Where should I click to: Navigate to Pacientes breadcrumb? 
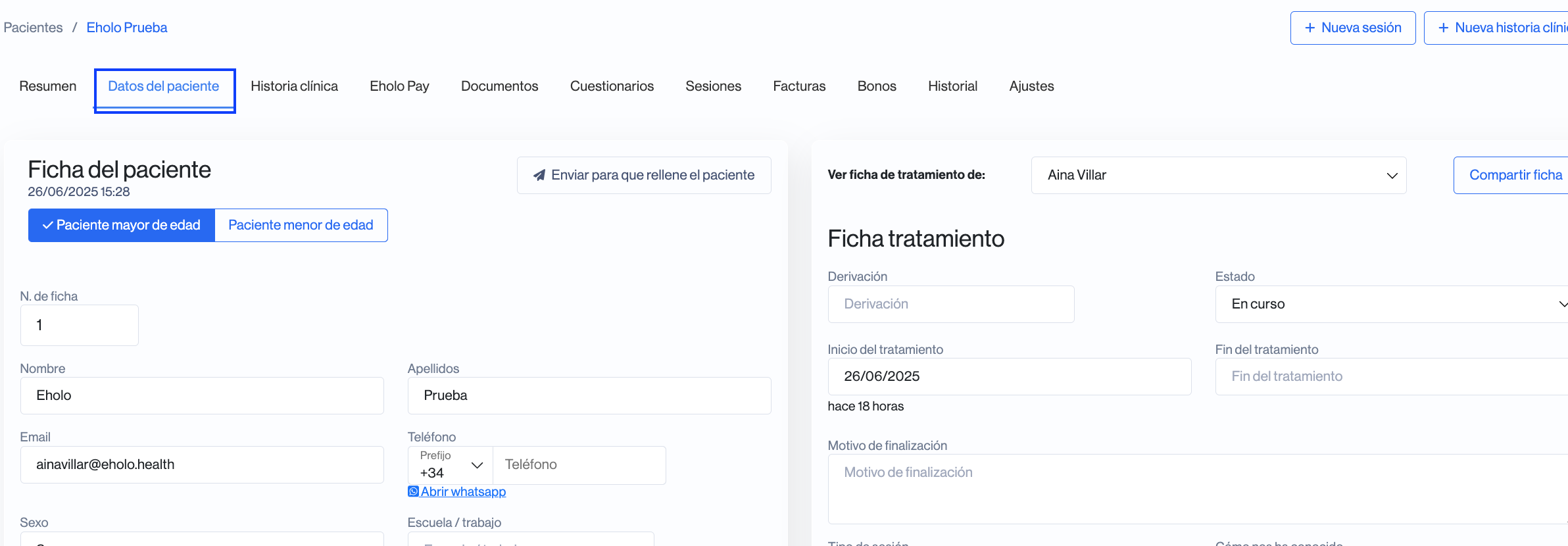point(33,28)
